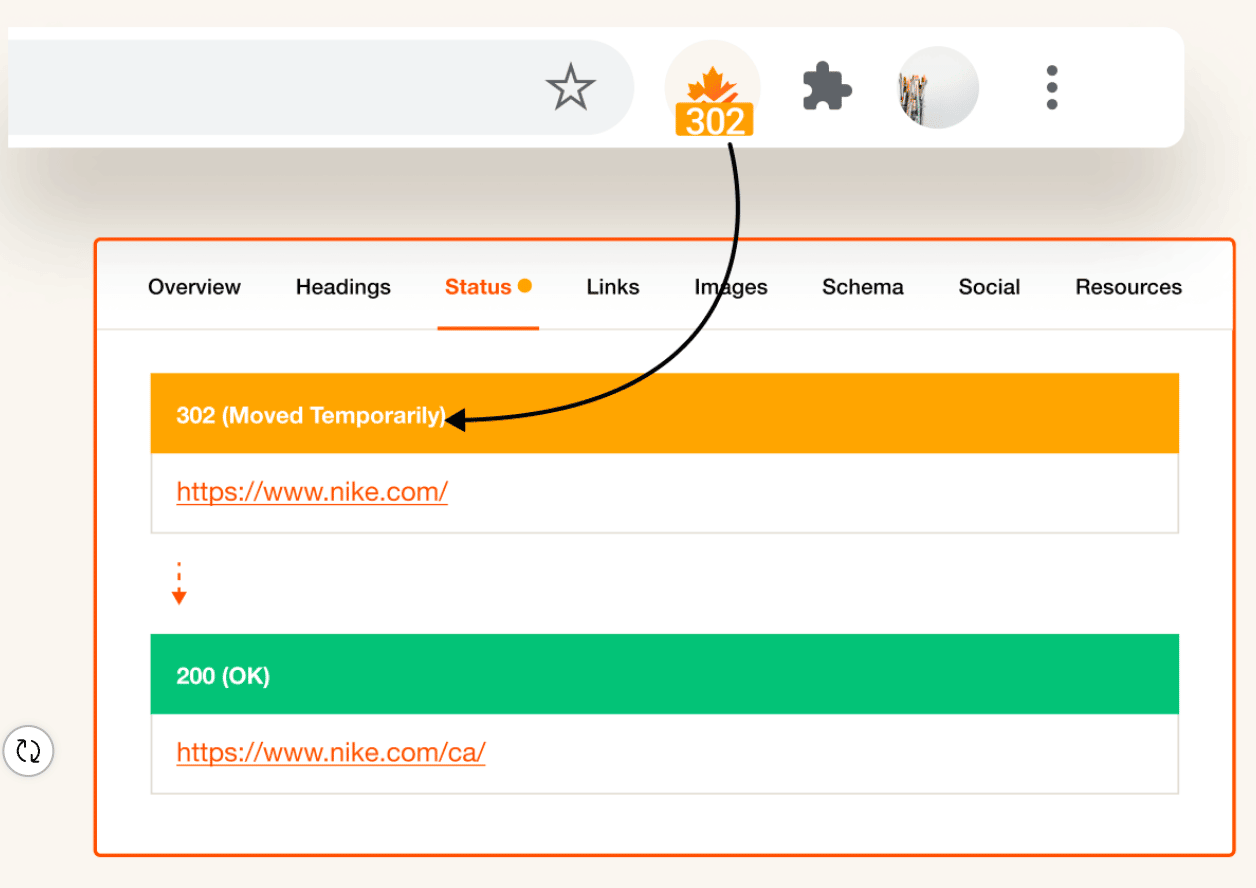Open the 302 redirect extension icon
The width and height of the screenshot is (1256, 888).
[713, 89]
